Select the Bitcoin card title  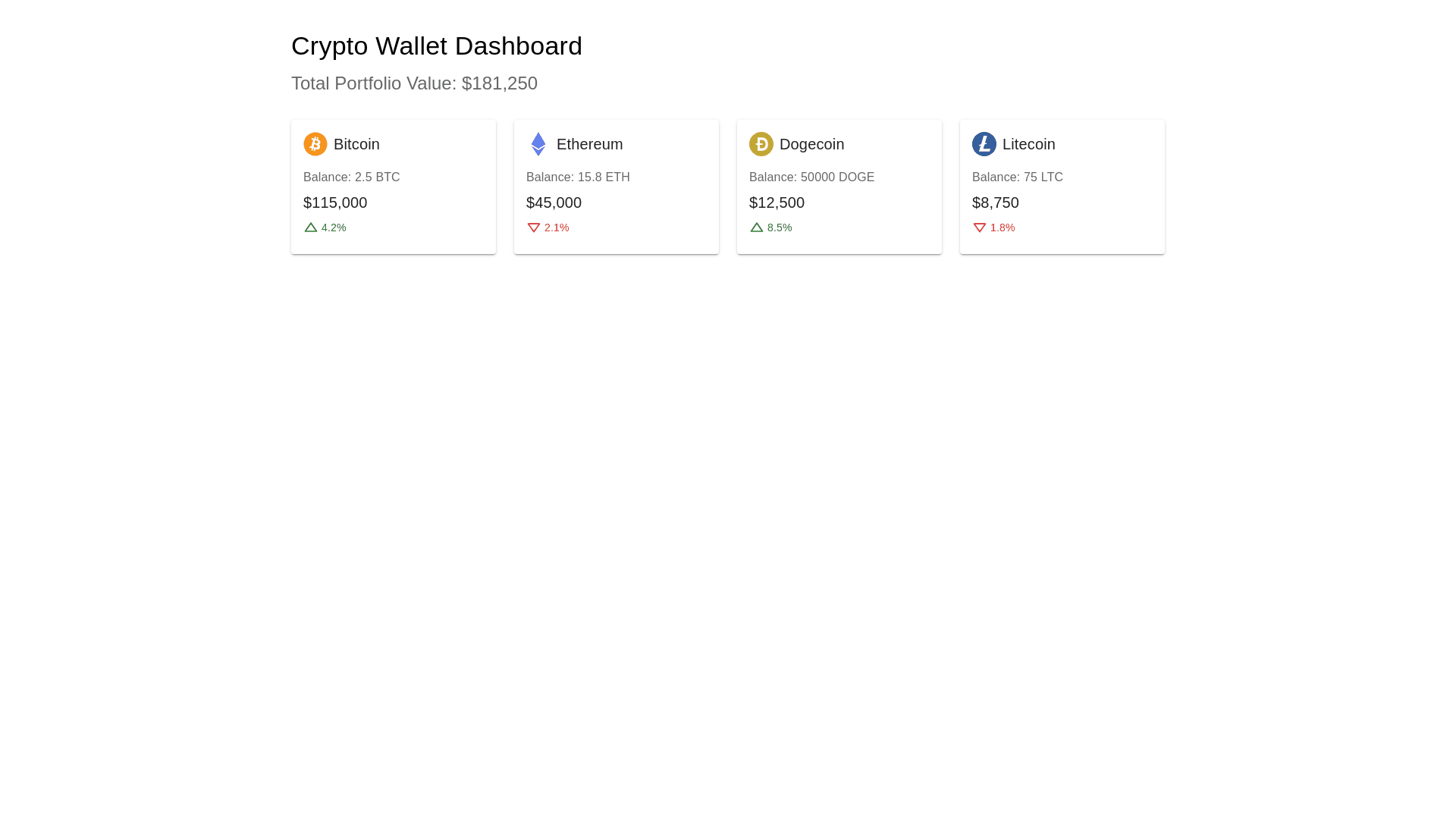tap(356, 144)
